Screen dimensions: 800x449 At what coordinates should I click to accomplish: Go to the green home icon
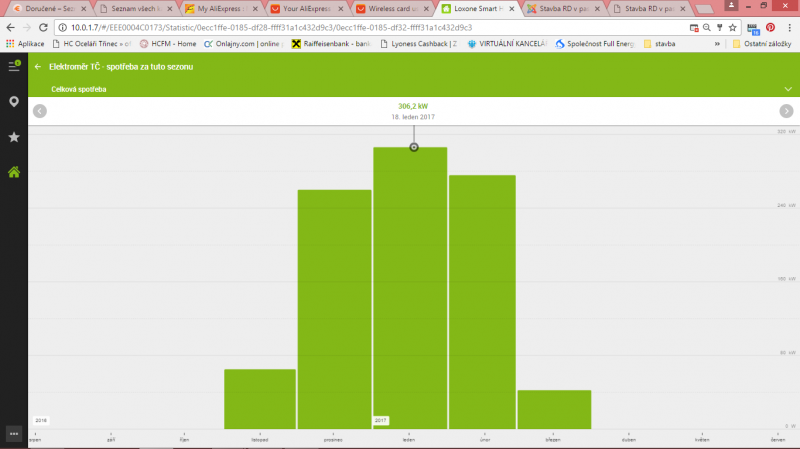(14, 172)
